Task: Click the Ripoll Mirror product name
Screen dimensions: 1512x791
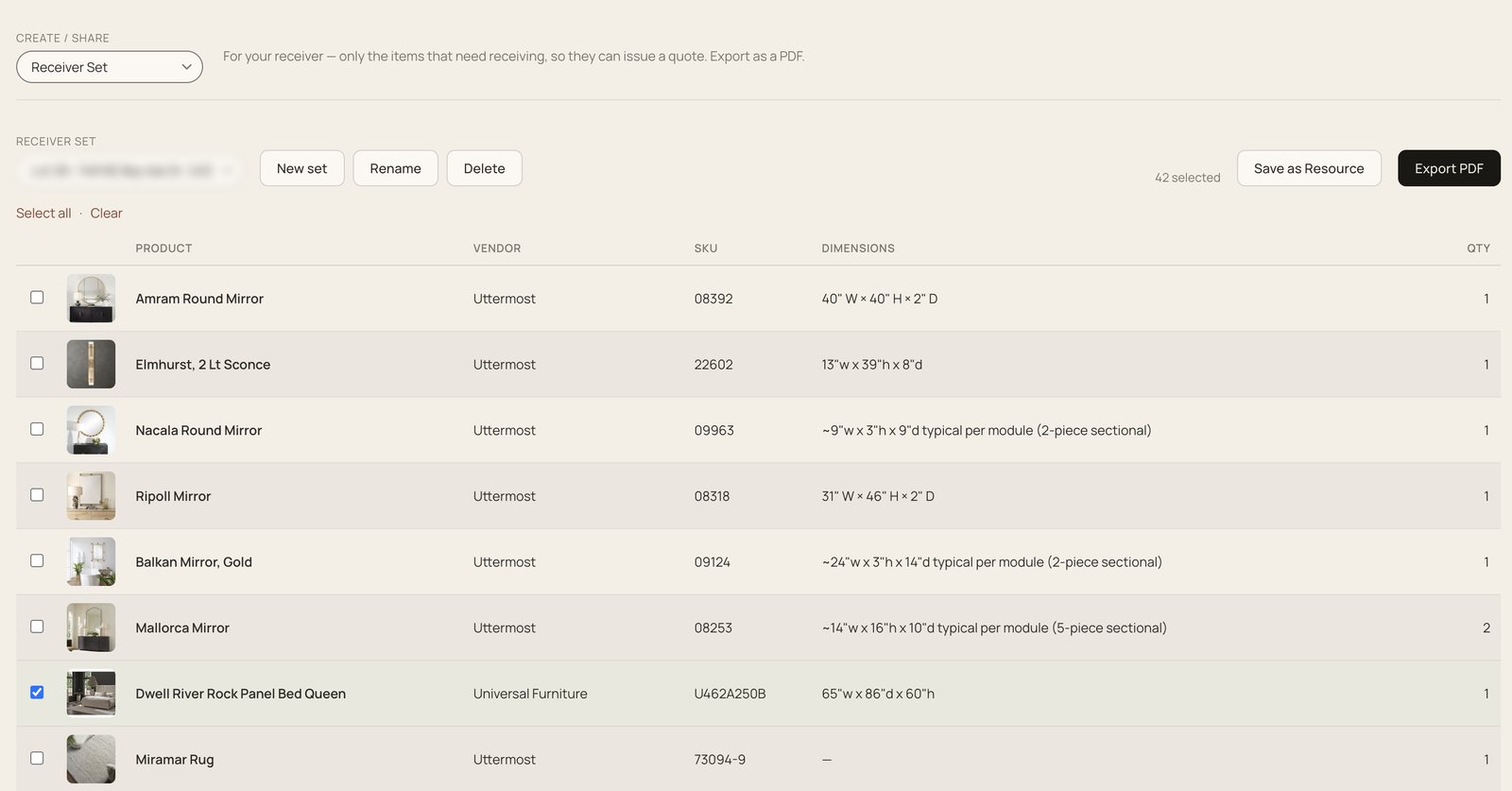Action: 173,496
